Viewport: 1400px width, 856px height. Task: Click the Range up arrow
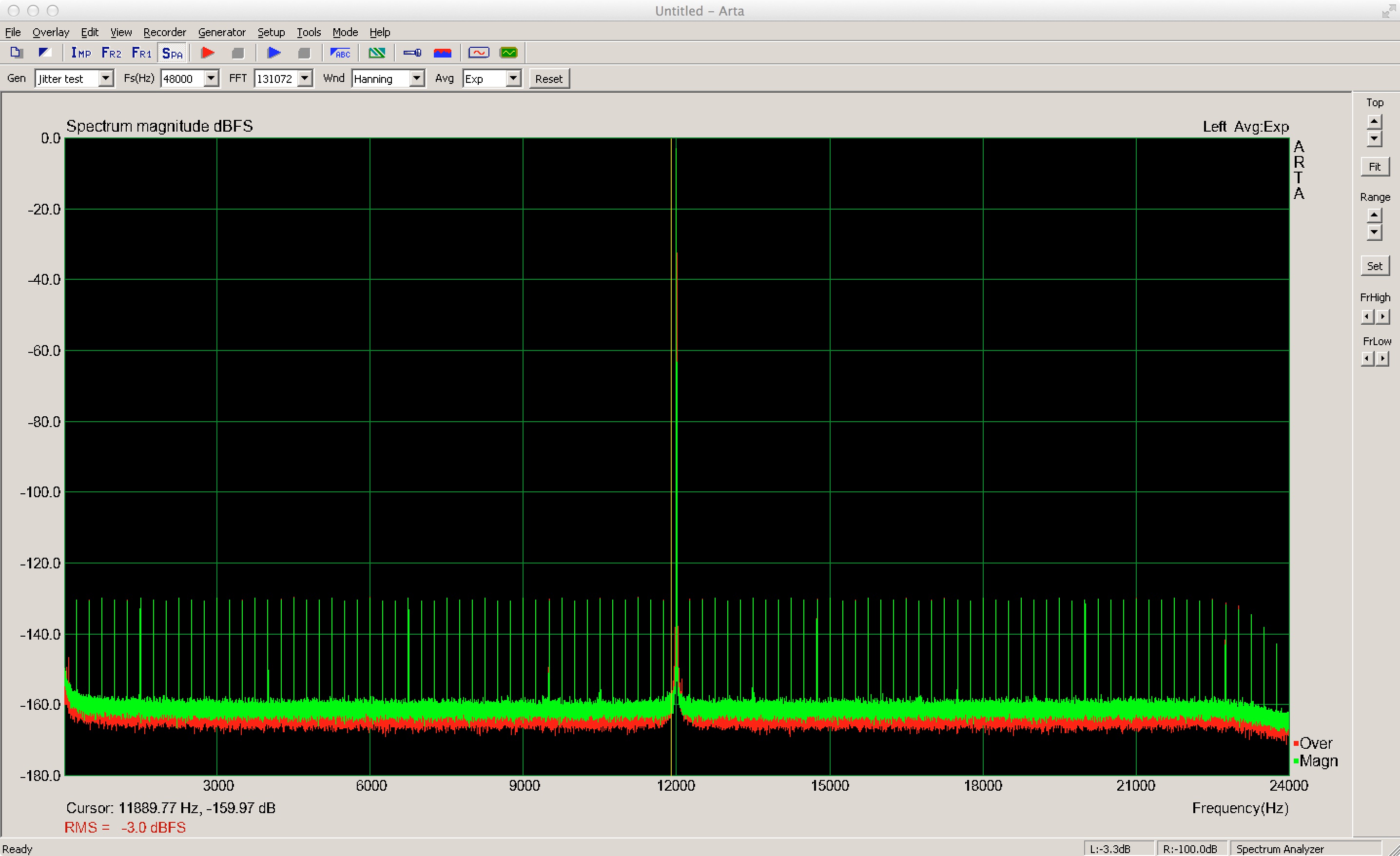pyautogui.click(x=1374, y=215)
